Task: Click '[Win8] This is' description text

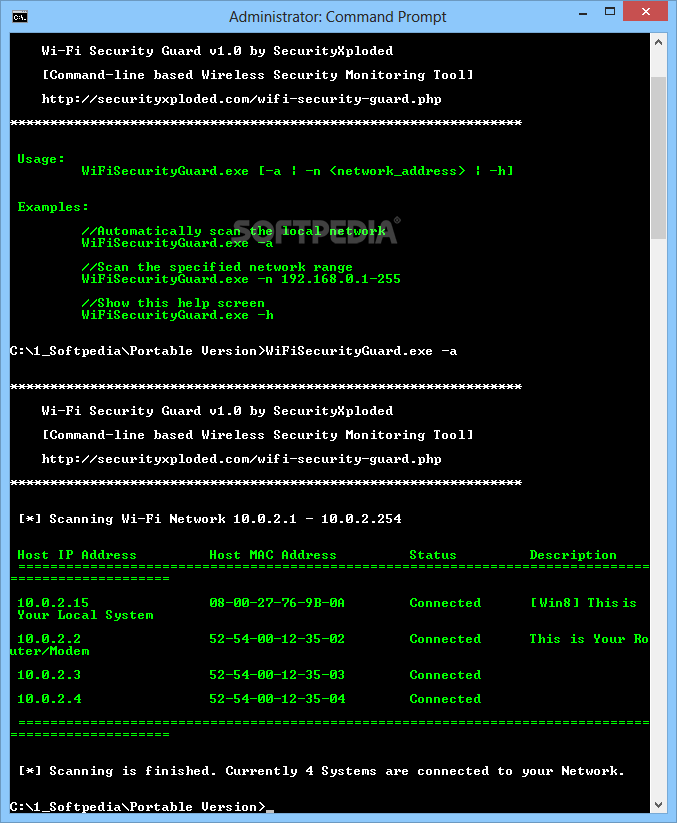Action: coord(583,603)
